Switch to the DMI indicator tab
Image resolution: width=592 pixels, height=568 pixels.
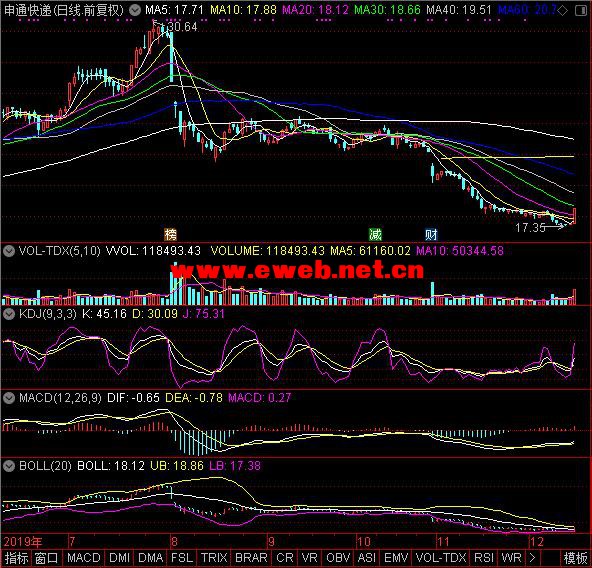tap(119, 558)
